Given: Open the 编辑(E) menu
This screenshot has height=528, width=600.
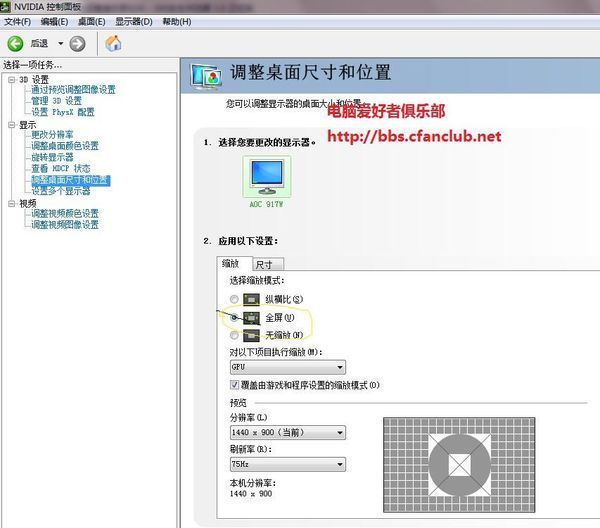Looking at the screenshot, I should (x=54, y=22).
